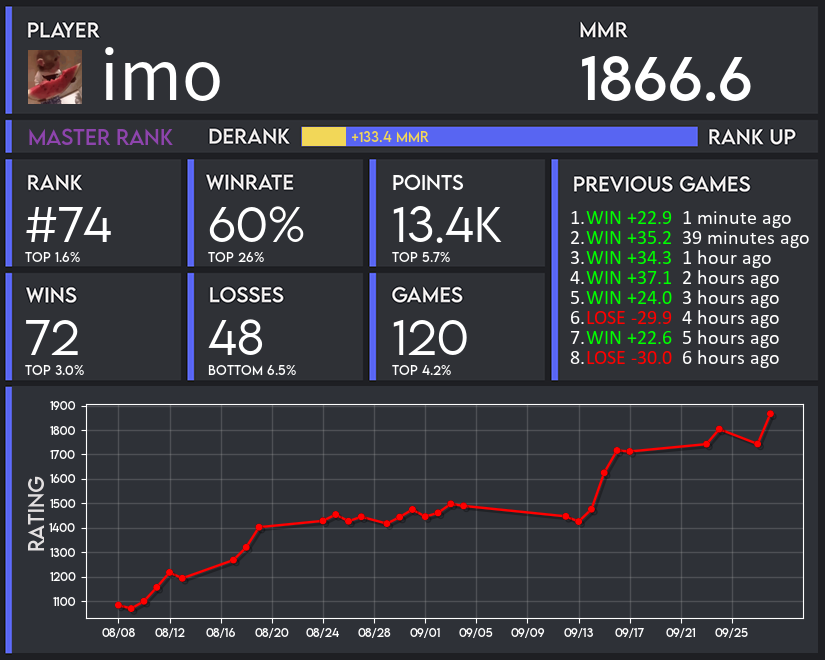Click TOP 26% under winrate
Image resolution: width=825 pixels, height=660 pixels.
(x=236, y=257)
